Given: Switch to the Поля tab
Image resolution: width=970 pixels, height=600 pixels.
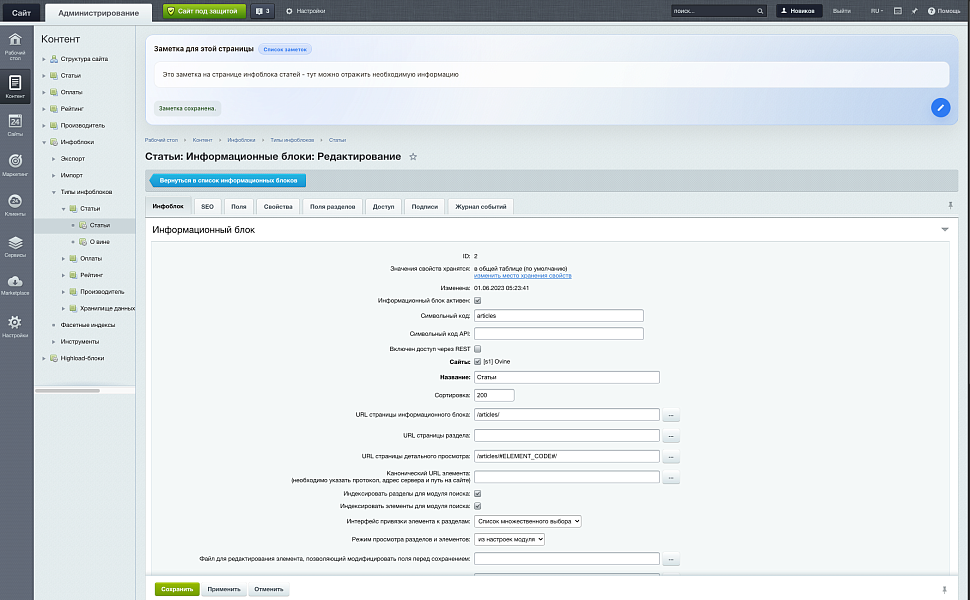Looking at the screenshot, I should pos(239,207).
